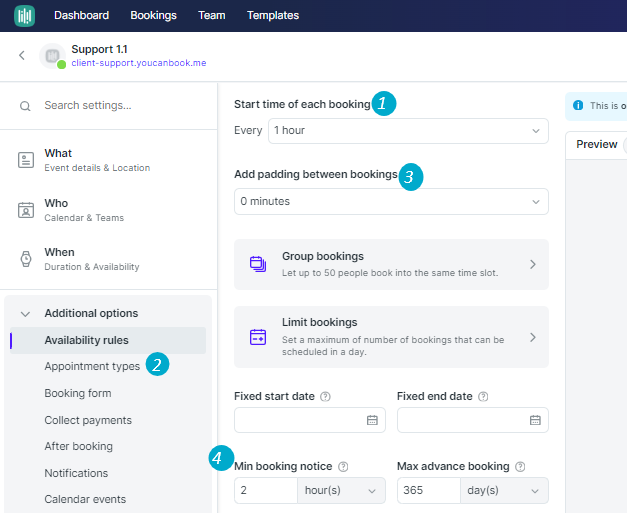Open the Templates menu item

pos(272,16)
